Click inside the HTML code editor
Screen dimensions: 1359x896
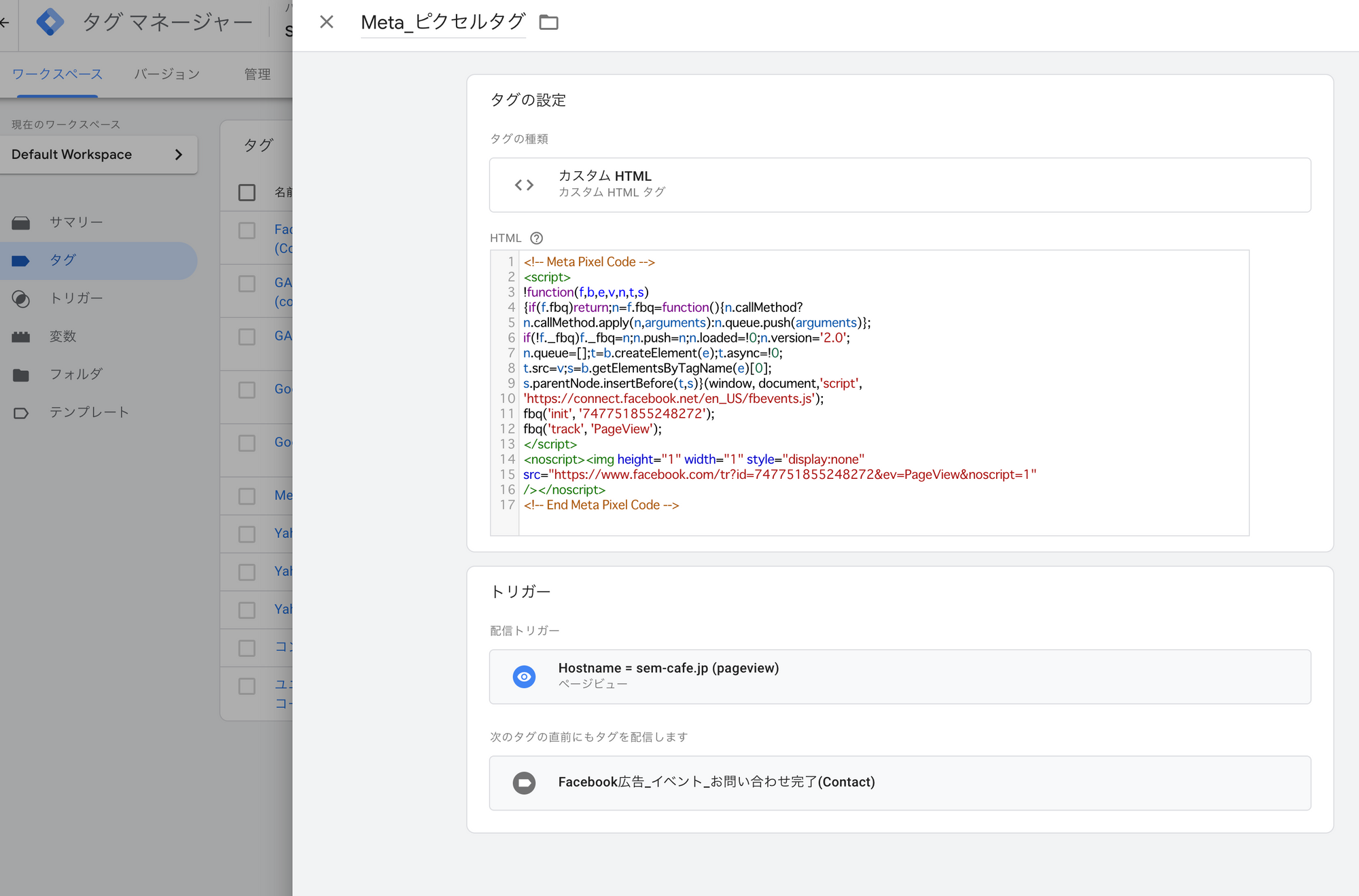(869, 393)
